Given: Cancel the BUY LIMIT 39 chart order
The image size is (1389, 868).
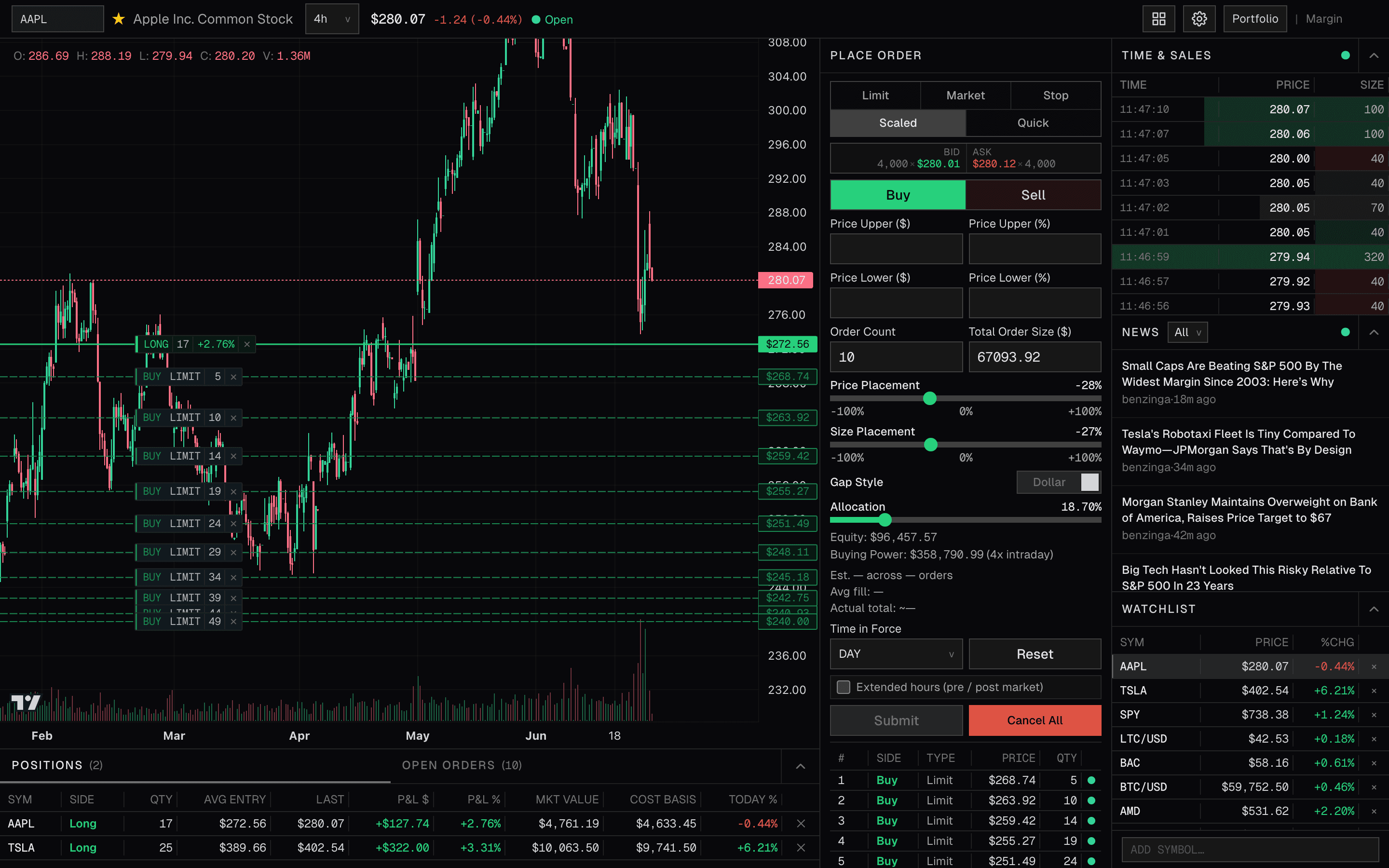Looking at the screenshot, I should tap(233, 598).
